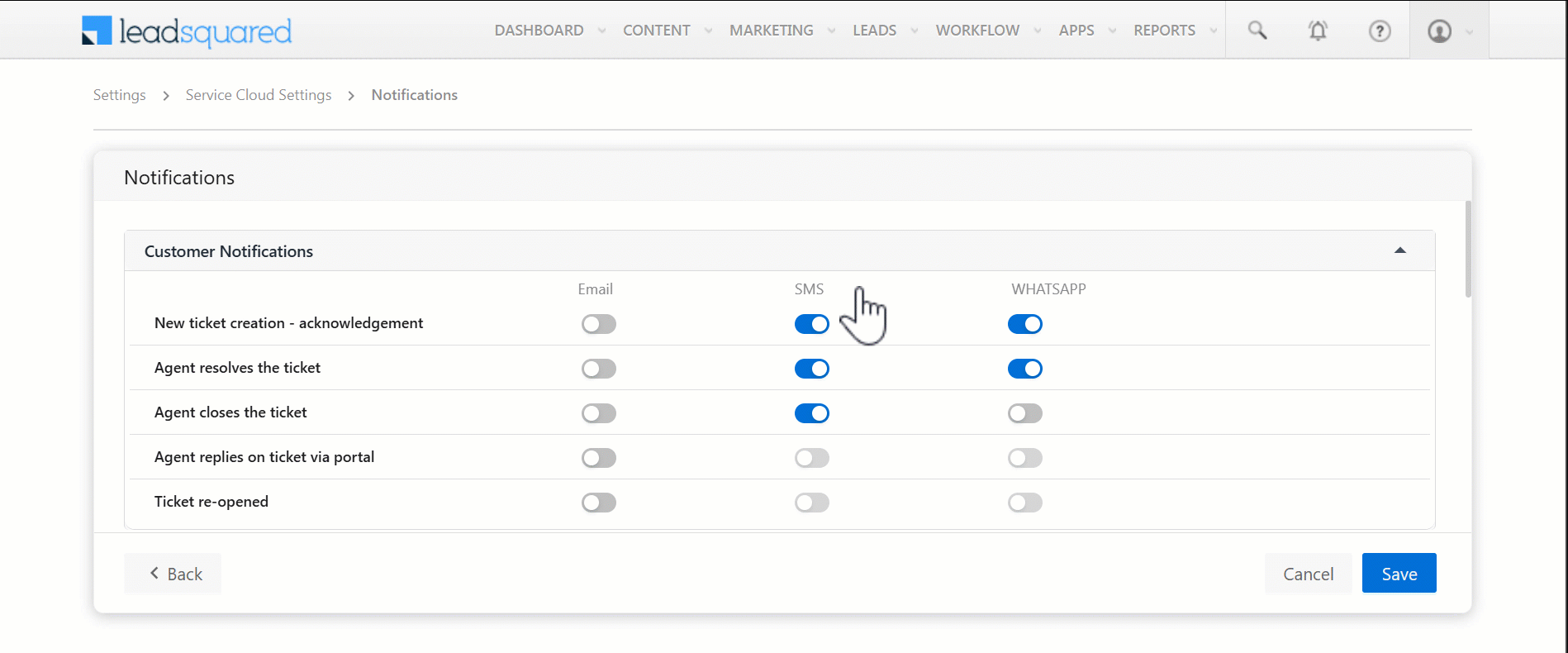This screenshot has width=1568, height=653.
Task: Open the dropdown arrow beside profile icon
Action: [x=1469, y=31]
